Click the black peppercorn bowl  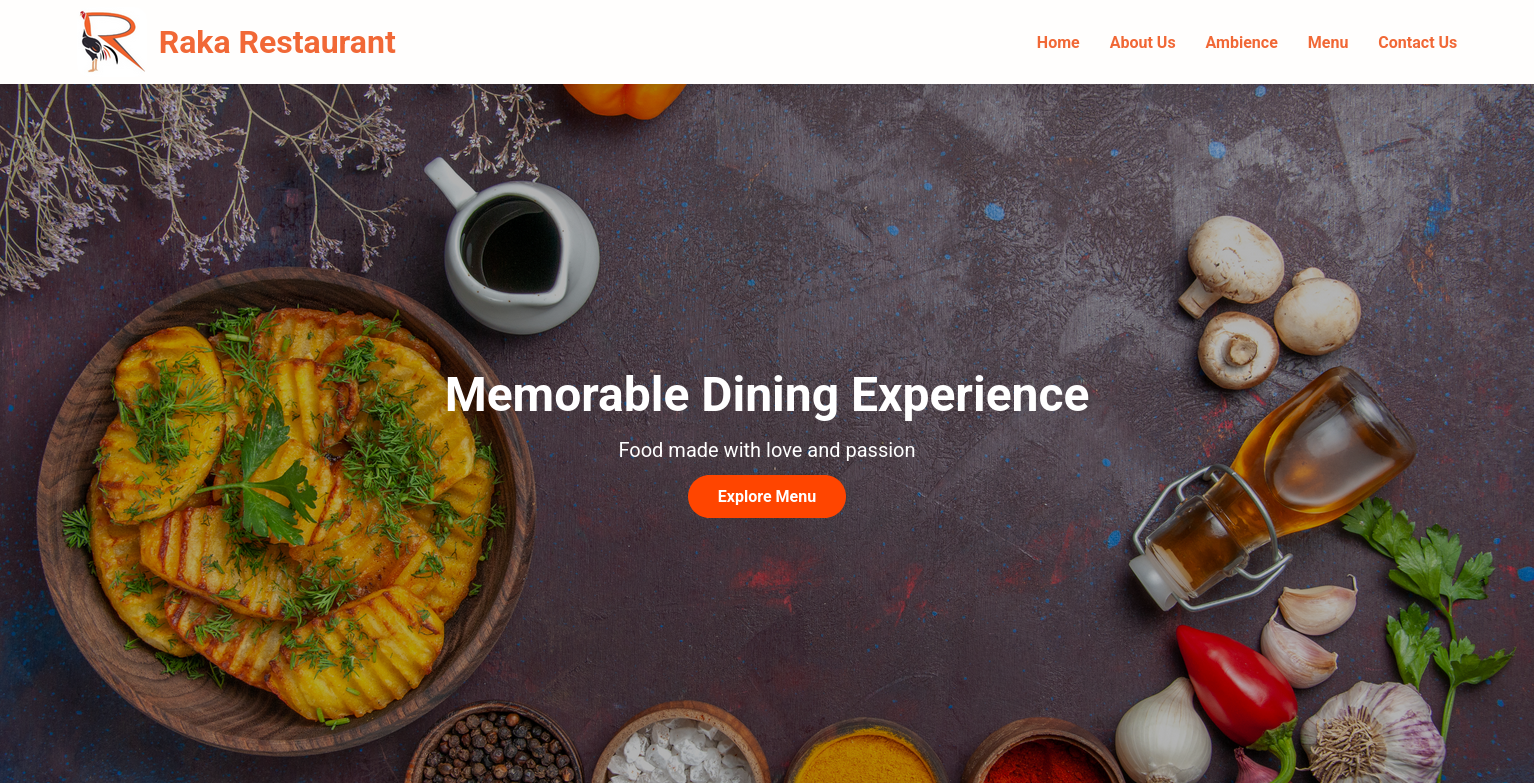[494, 745]
